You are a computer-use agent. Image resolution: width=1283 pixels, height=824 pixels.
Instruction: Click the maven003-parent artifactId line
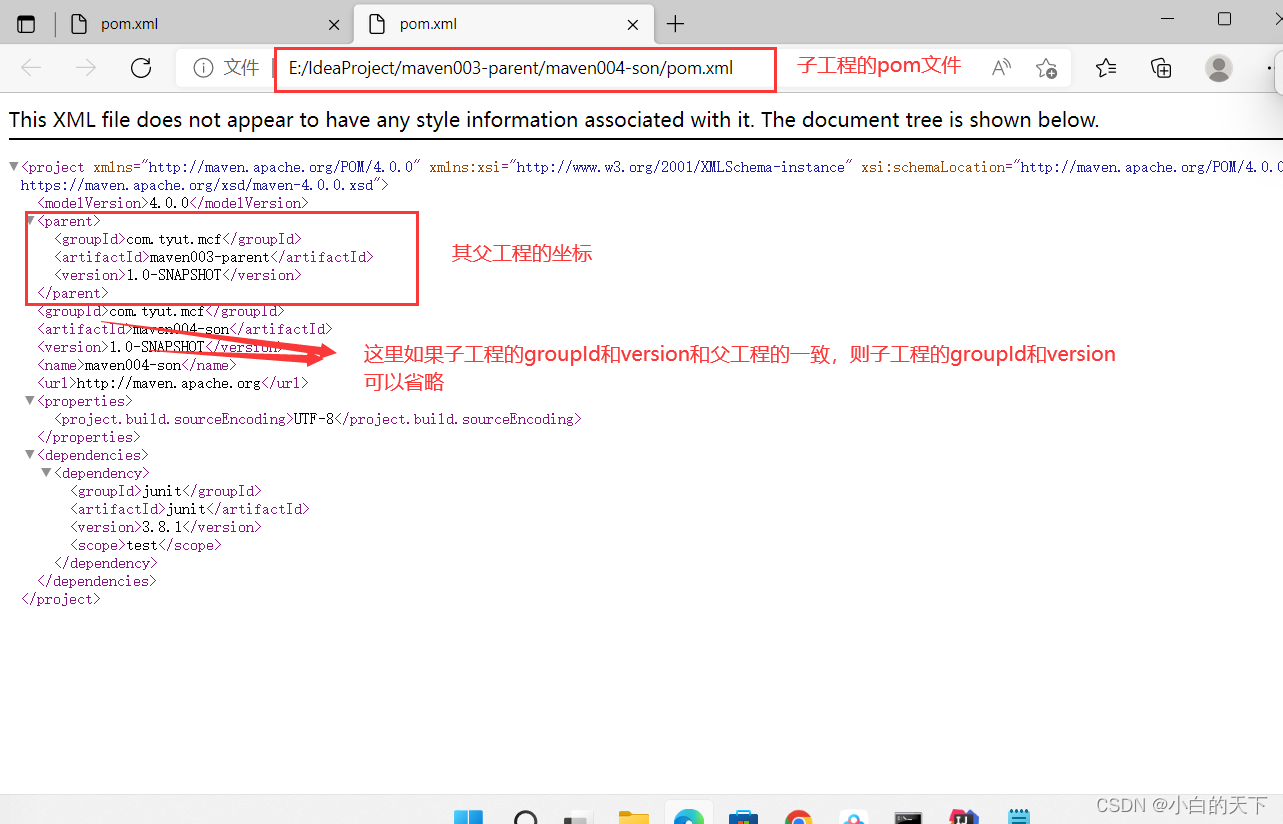(213, 257)
